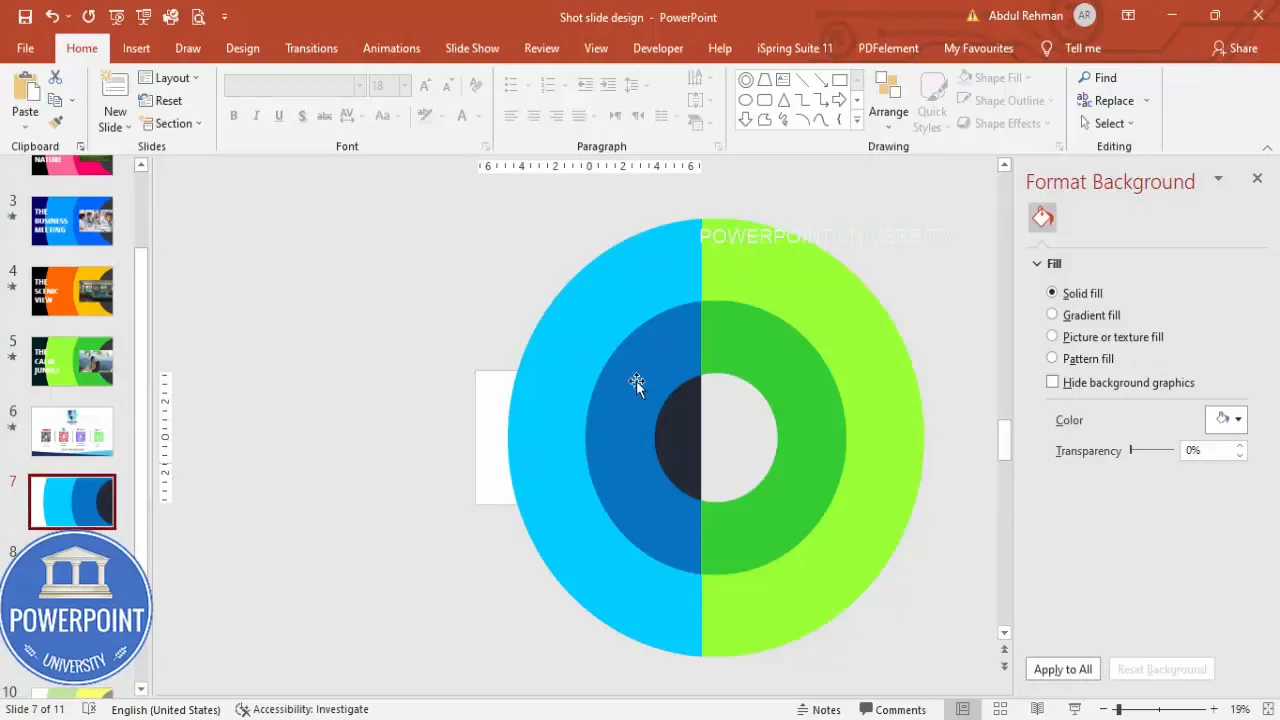This screenshot has width=1280, height=720.
Task: Select bullet list icon
Action: (510, 86)
